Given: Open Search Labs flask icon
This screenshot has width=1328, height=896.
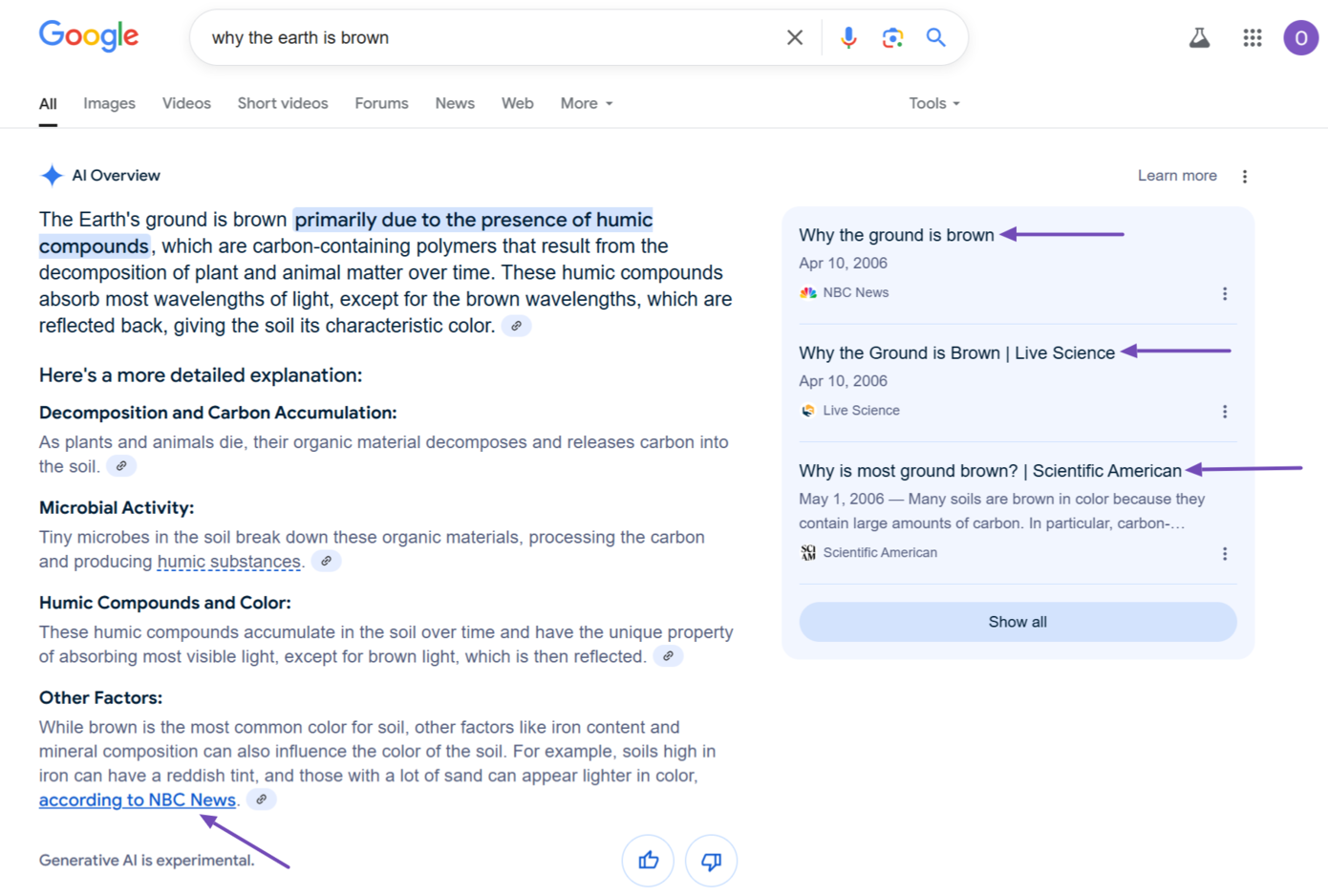Looking at the screenshot, I should (x=1199, y=37).
